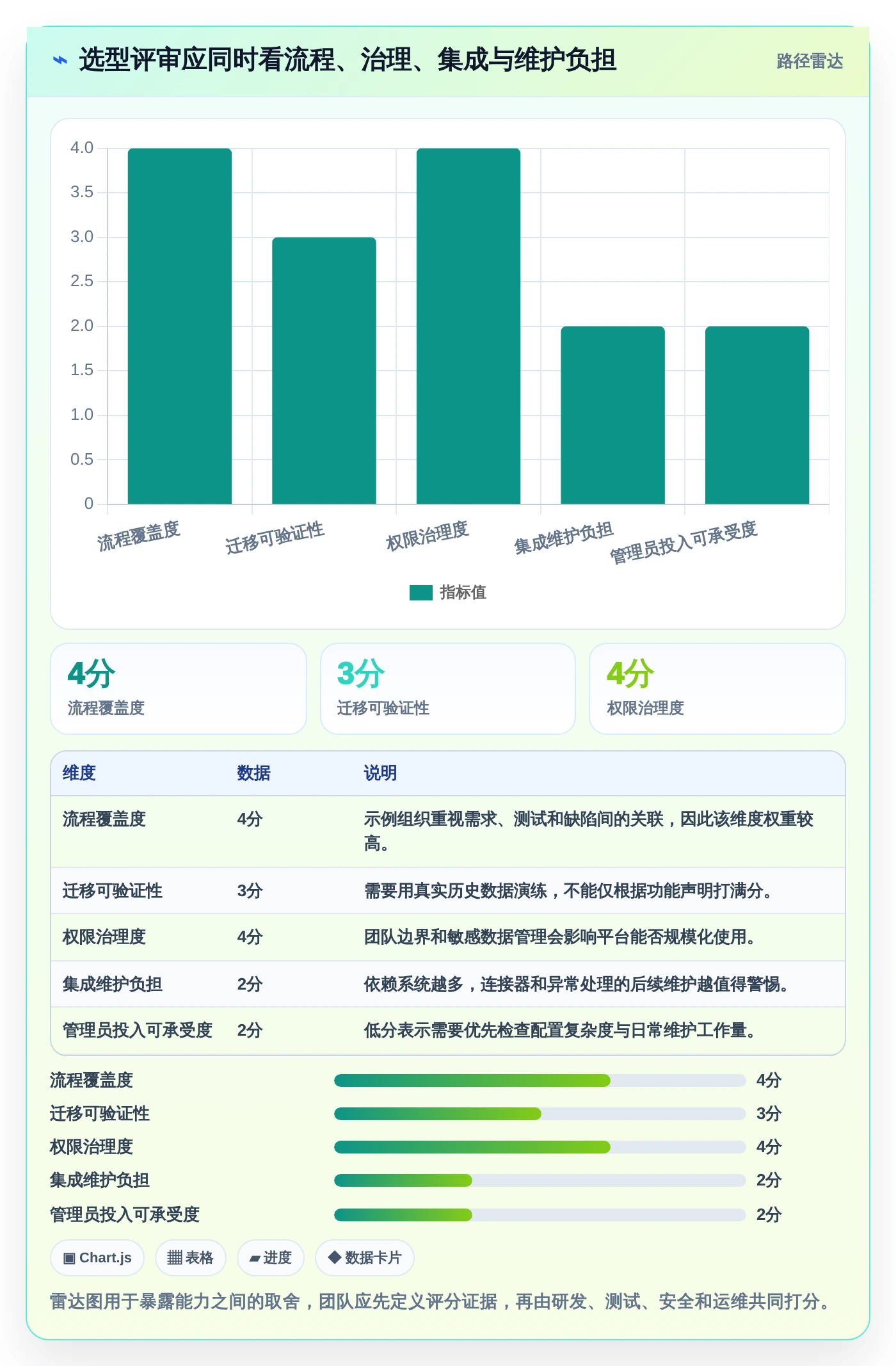Click description starting 依赖系统越多
Image resolution: width=896 pixels, height=1366 pixels.
(577, 984)
